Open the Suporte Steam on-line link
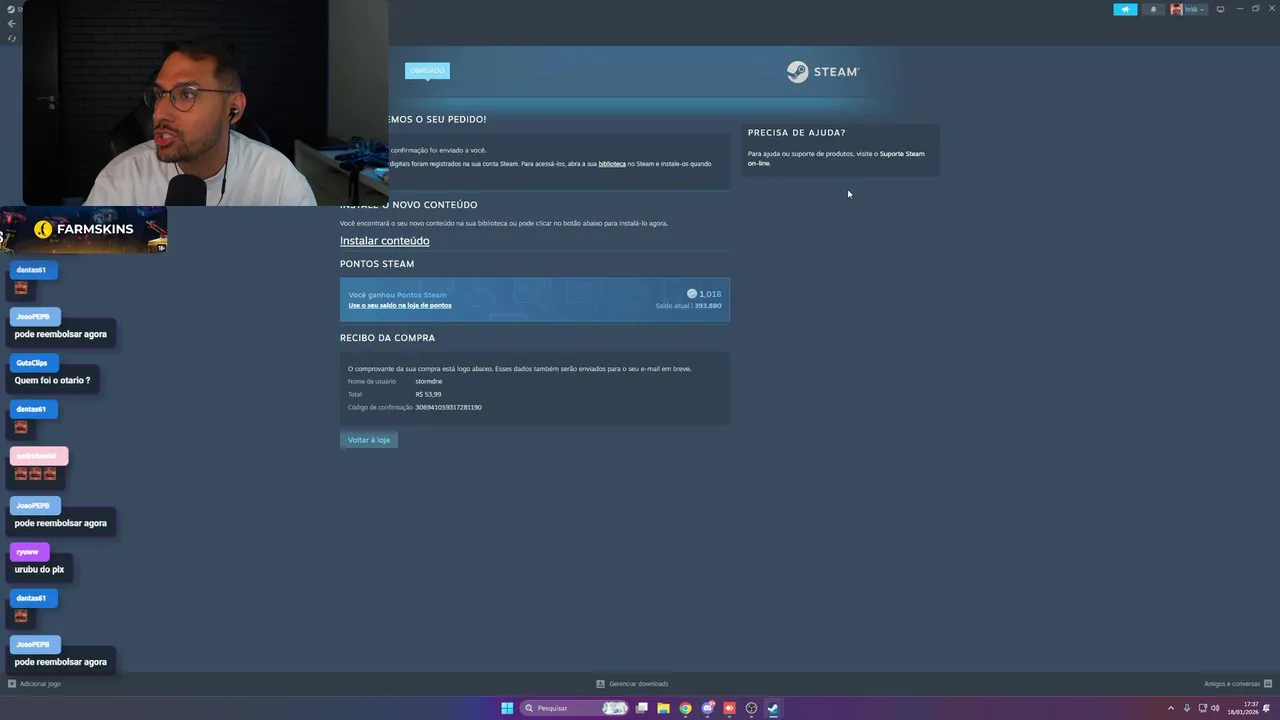The image size is (1280, 720). click(x=836, y=158)
